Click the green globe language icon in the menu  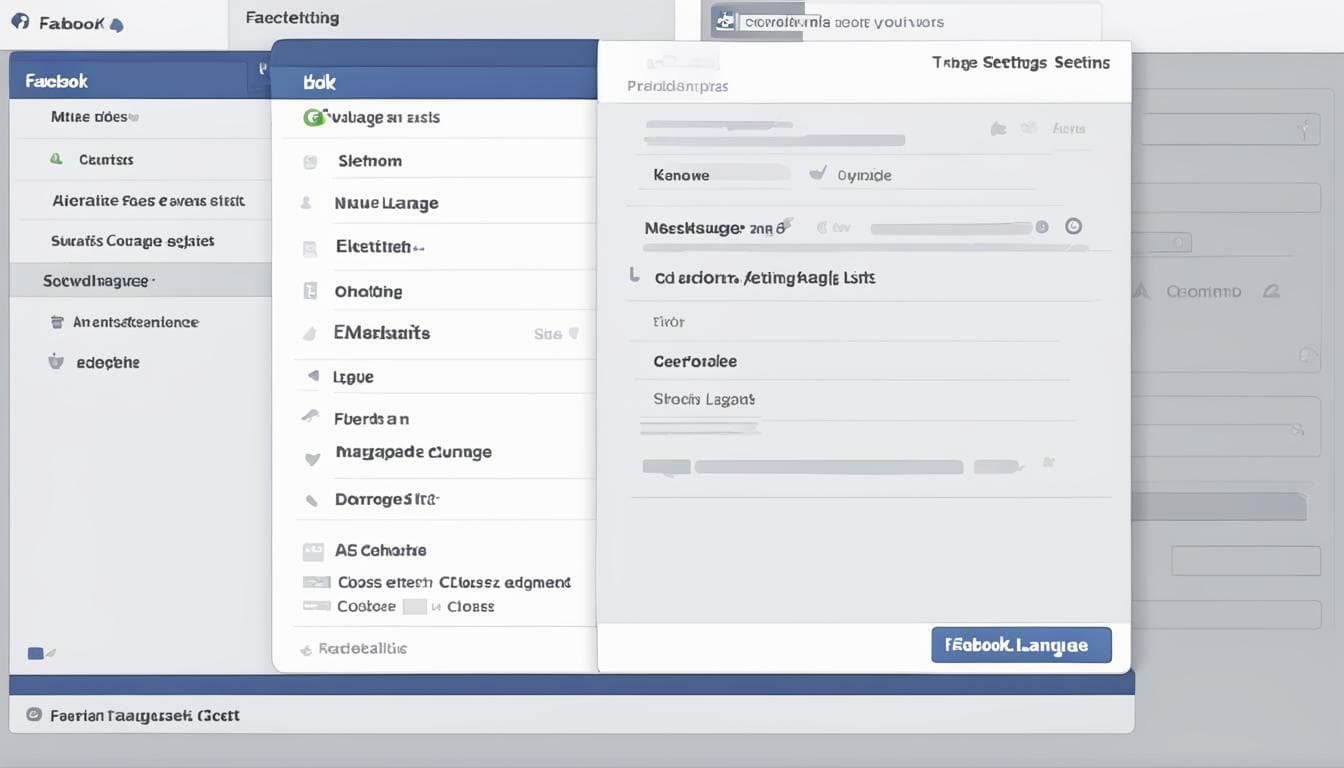[312, 116]
